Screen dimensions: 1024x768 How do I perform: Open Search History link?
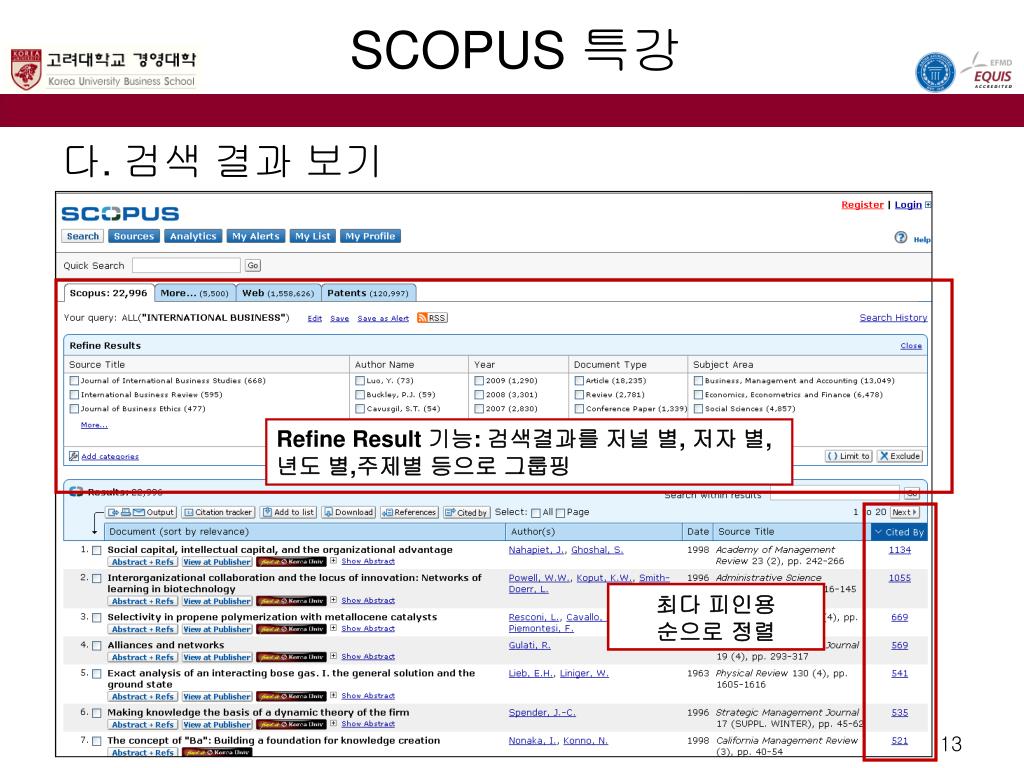pyautogui.click(x=893, y=317)
